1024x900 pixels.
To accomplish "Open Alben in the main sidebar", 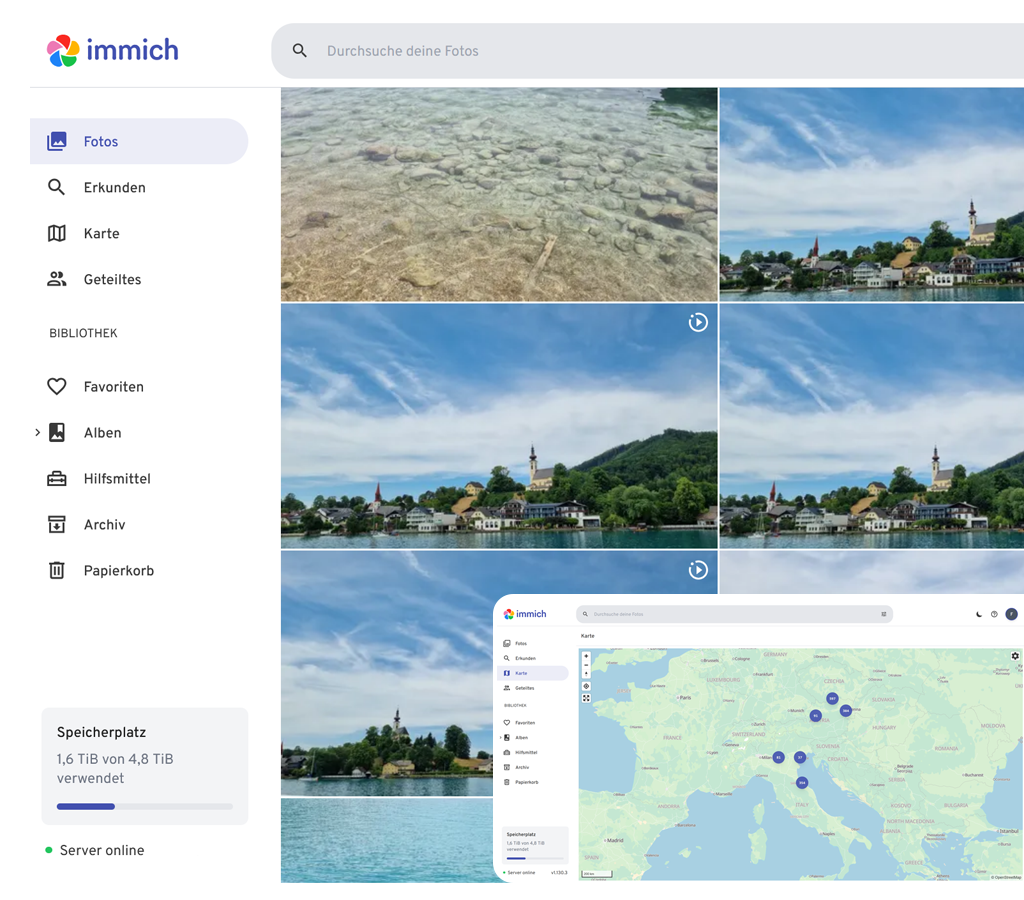I will coord(102,433).
